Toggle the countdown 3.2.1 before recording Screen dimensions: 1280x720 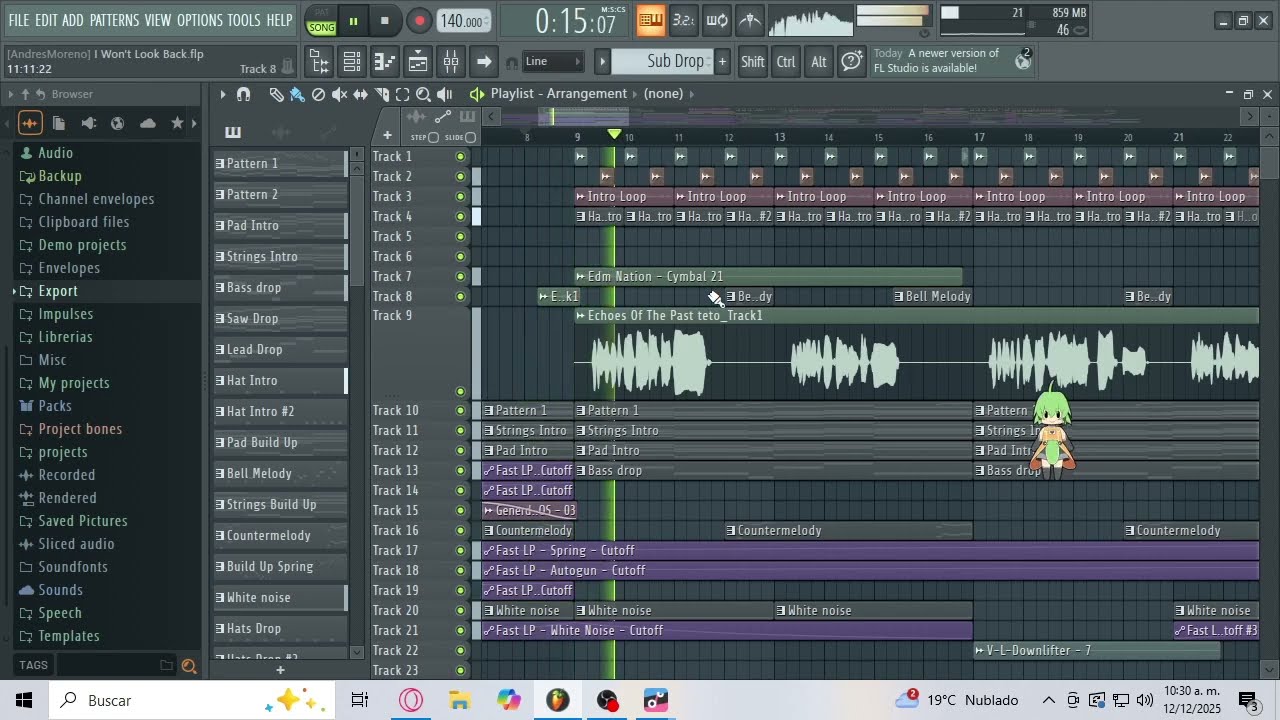(683, 20)
